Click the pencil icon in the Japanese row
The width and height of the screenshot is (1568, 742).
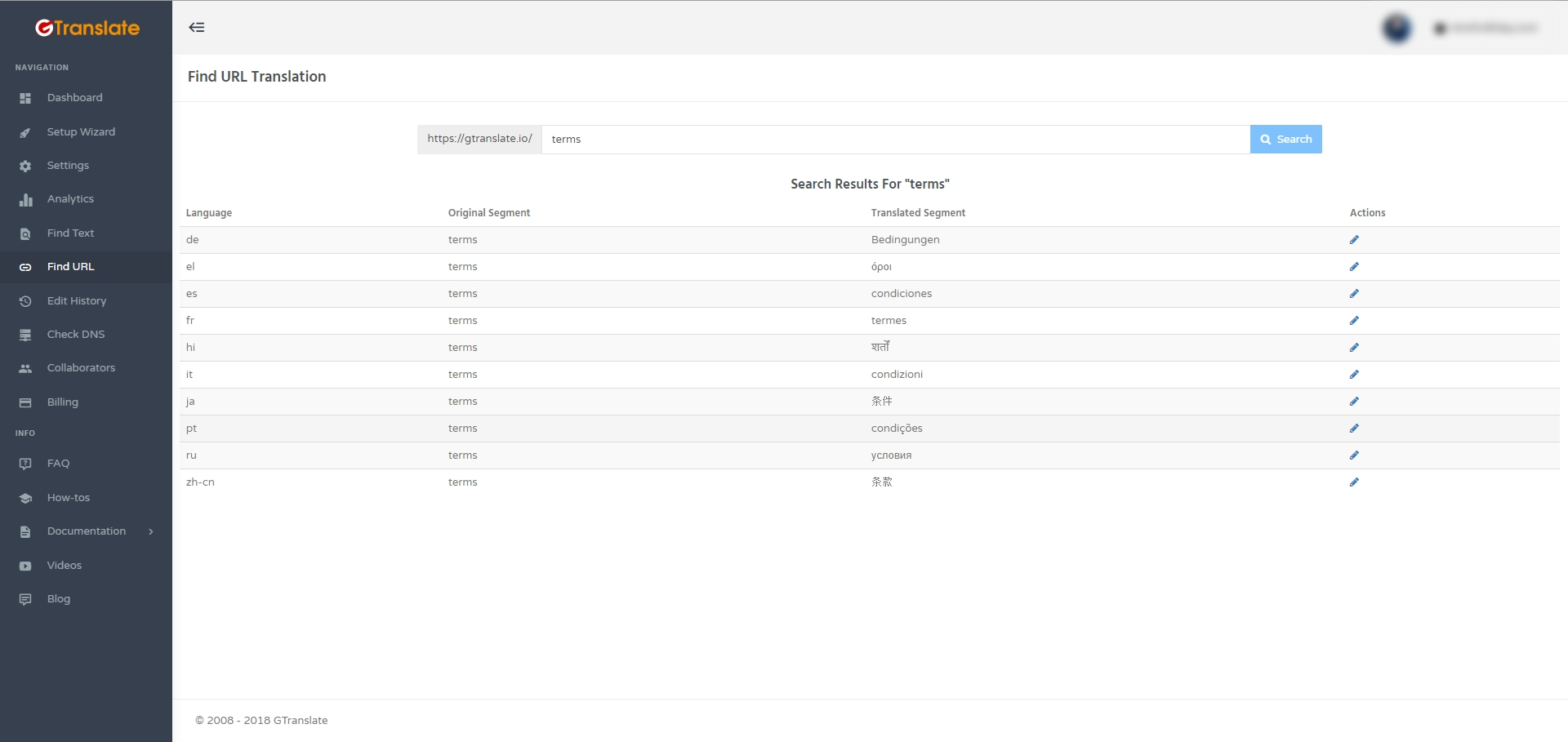[x=1354, y=402]
